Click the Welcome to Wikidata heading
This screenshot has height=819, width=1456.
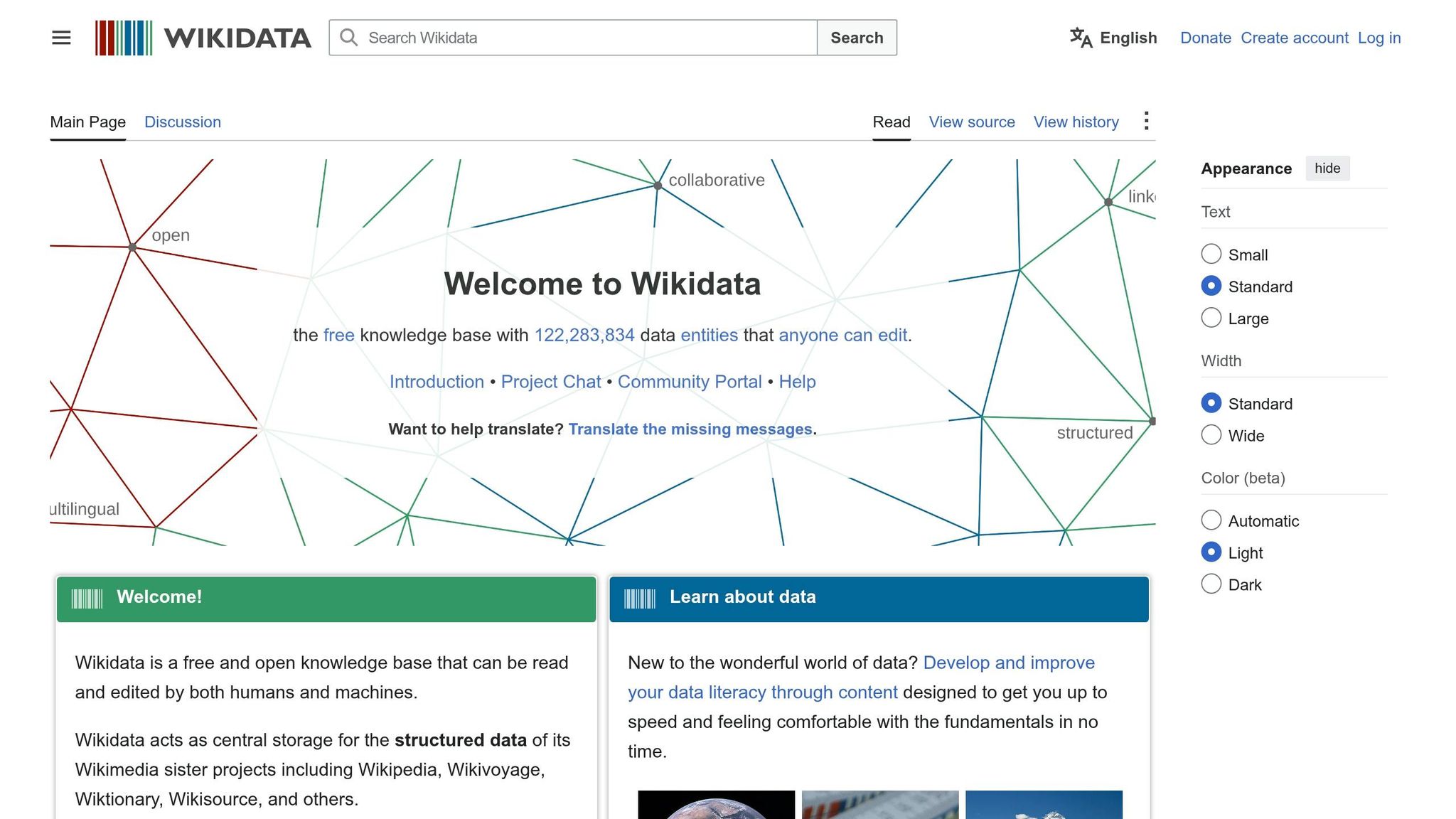(x=602, y=284)
